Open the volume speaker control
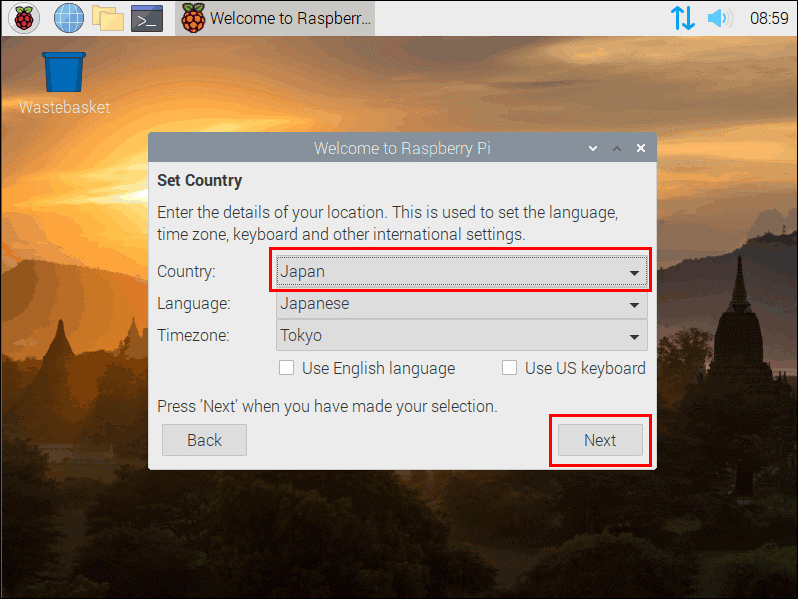Screen dimensions: 798x599 tap(720, 18)
